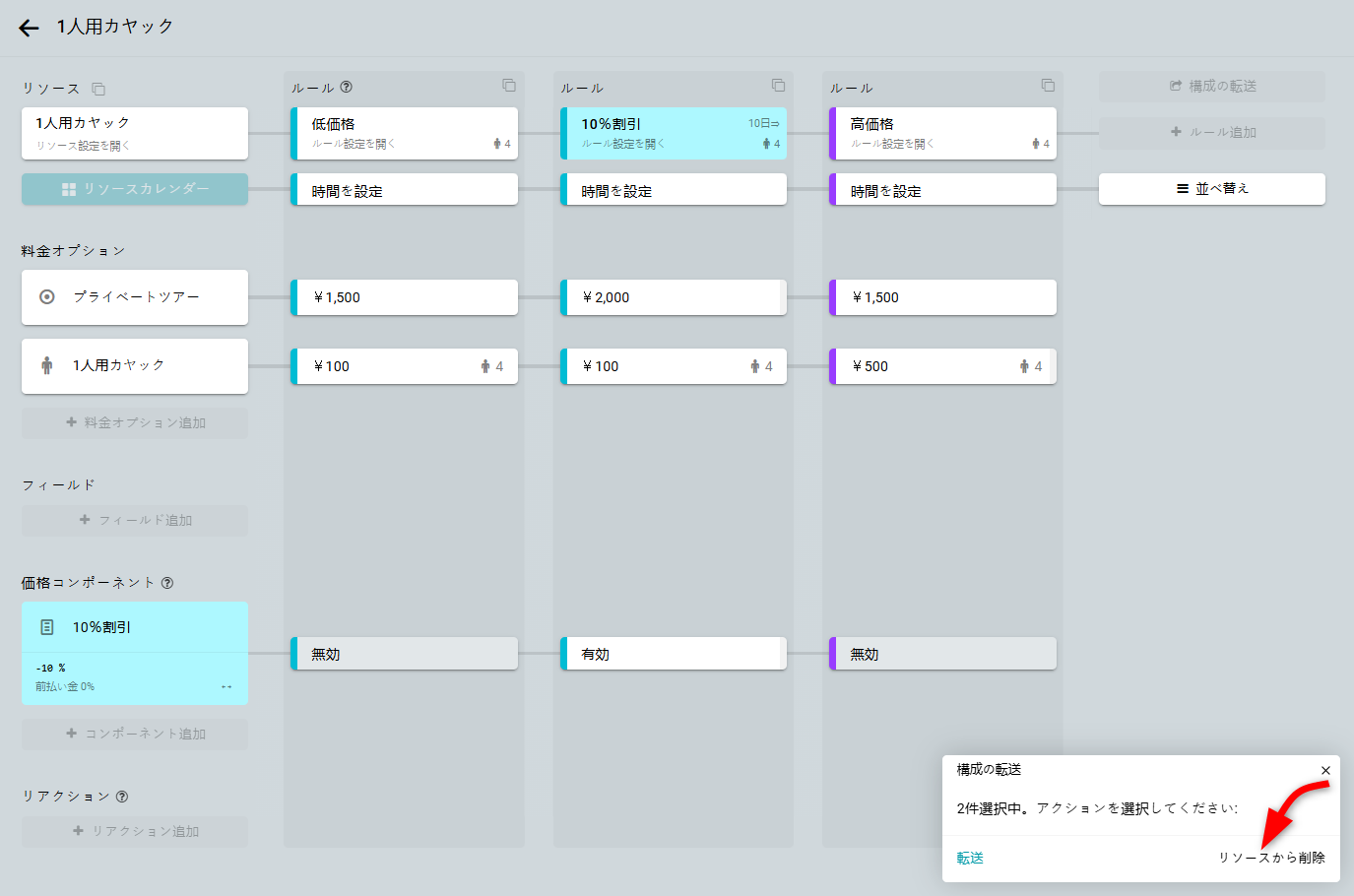Click the help icon beside リアクション

coord(122,797)
